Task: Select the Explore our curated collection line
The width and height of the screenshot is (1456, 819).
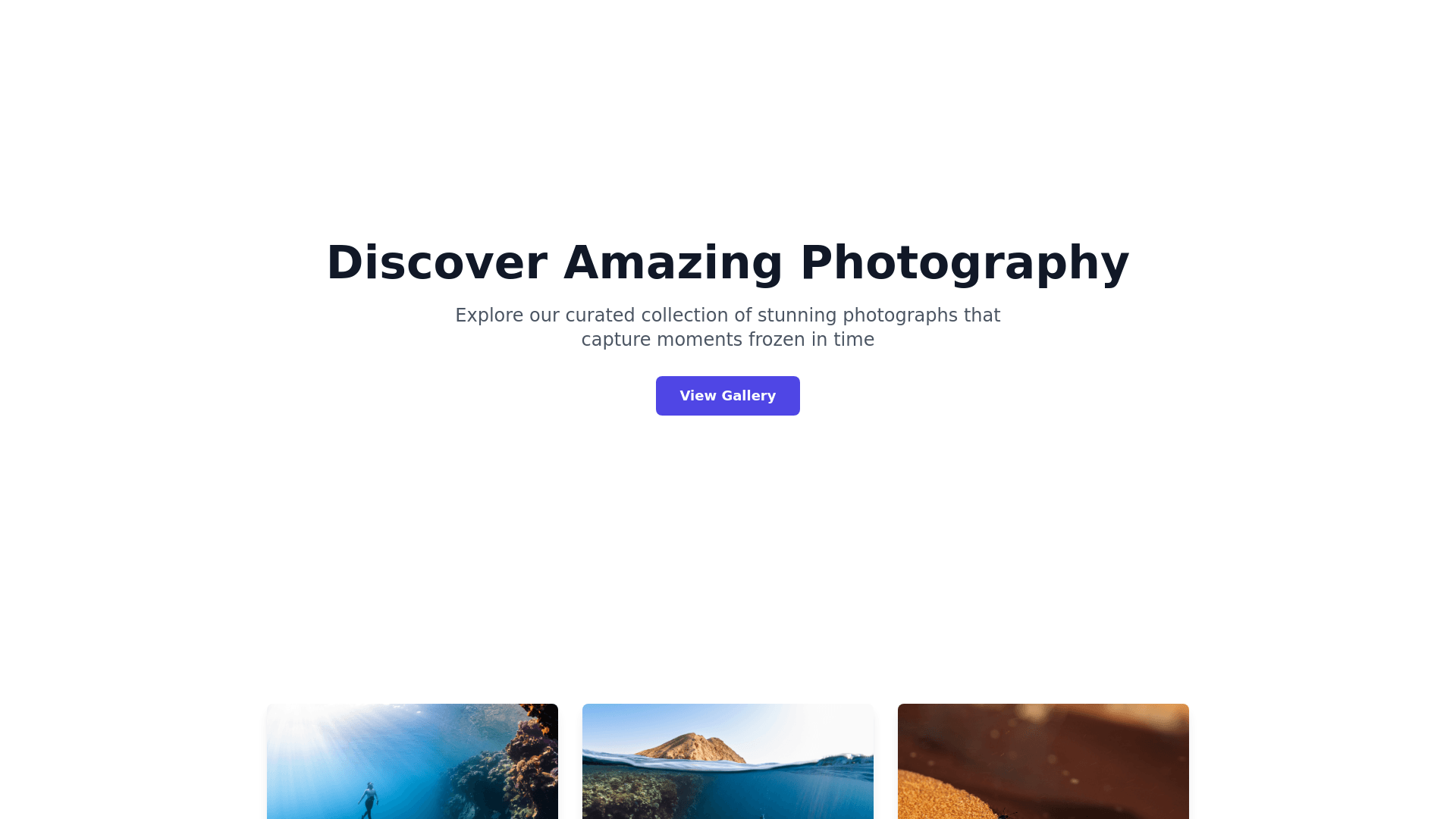Action: click(x=727, y=315)
